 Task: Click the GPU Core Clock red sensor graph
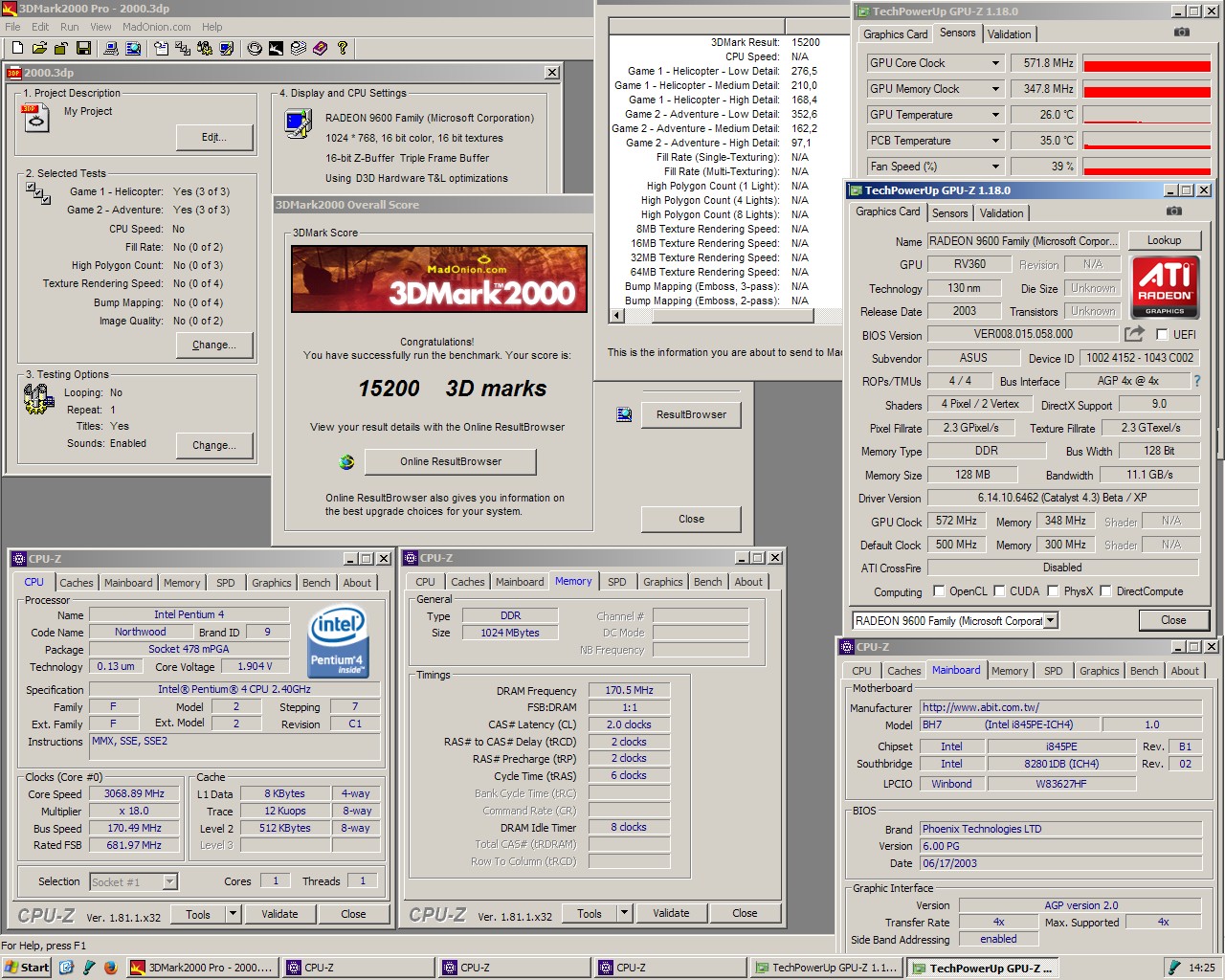tap(1147, 63)
